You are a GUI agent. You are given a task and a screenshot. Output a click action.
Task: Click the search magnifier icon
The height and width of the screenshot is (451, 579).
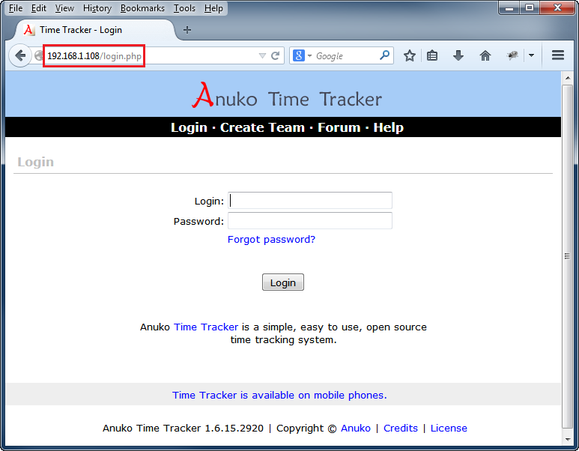coord(384,55)
